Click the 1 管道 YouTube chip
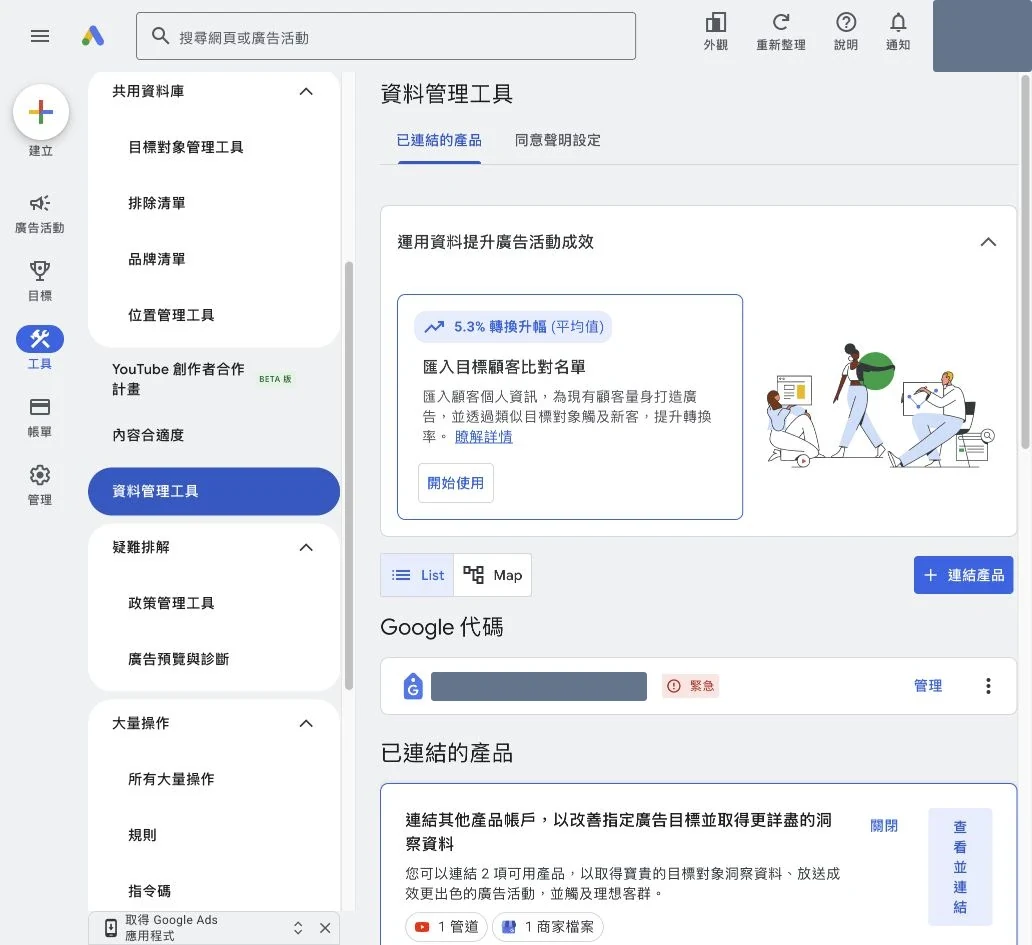Screen dimensions: 1032x945 point(446,927)
